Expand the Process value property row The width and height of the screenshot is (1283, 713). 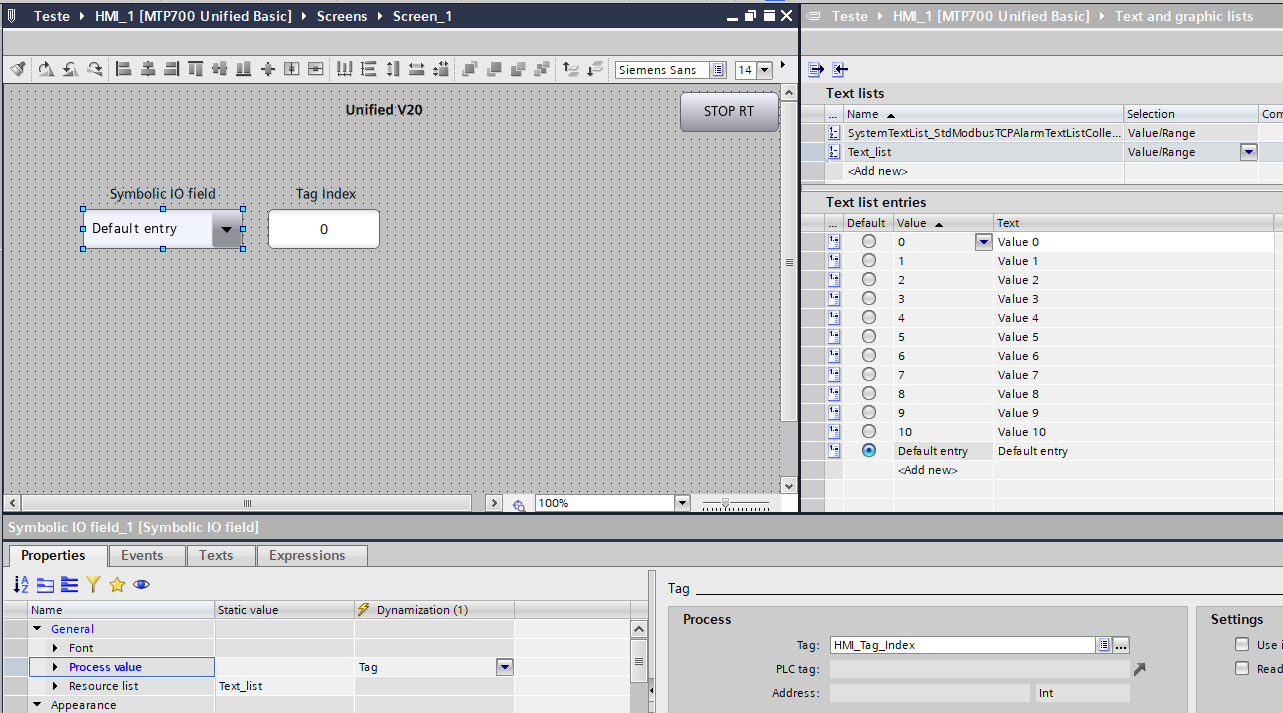[56, 667]
